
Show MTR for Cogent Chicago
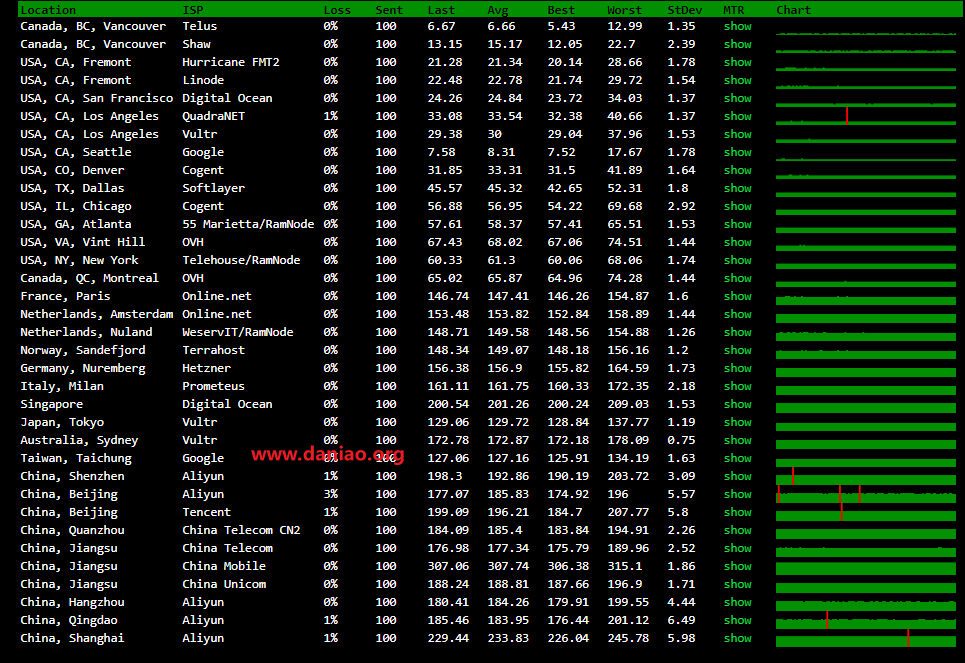pyautogui.click(x=737, y=206)
